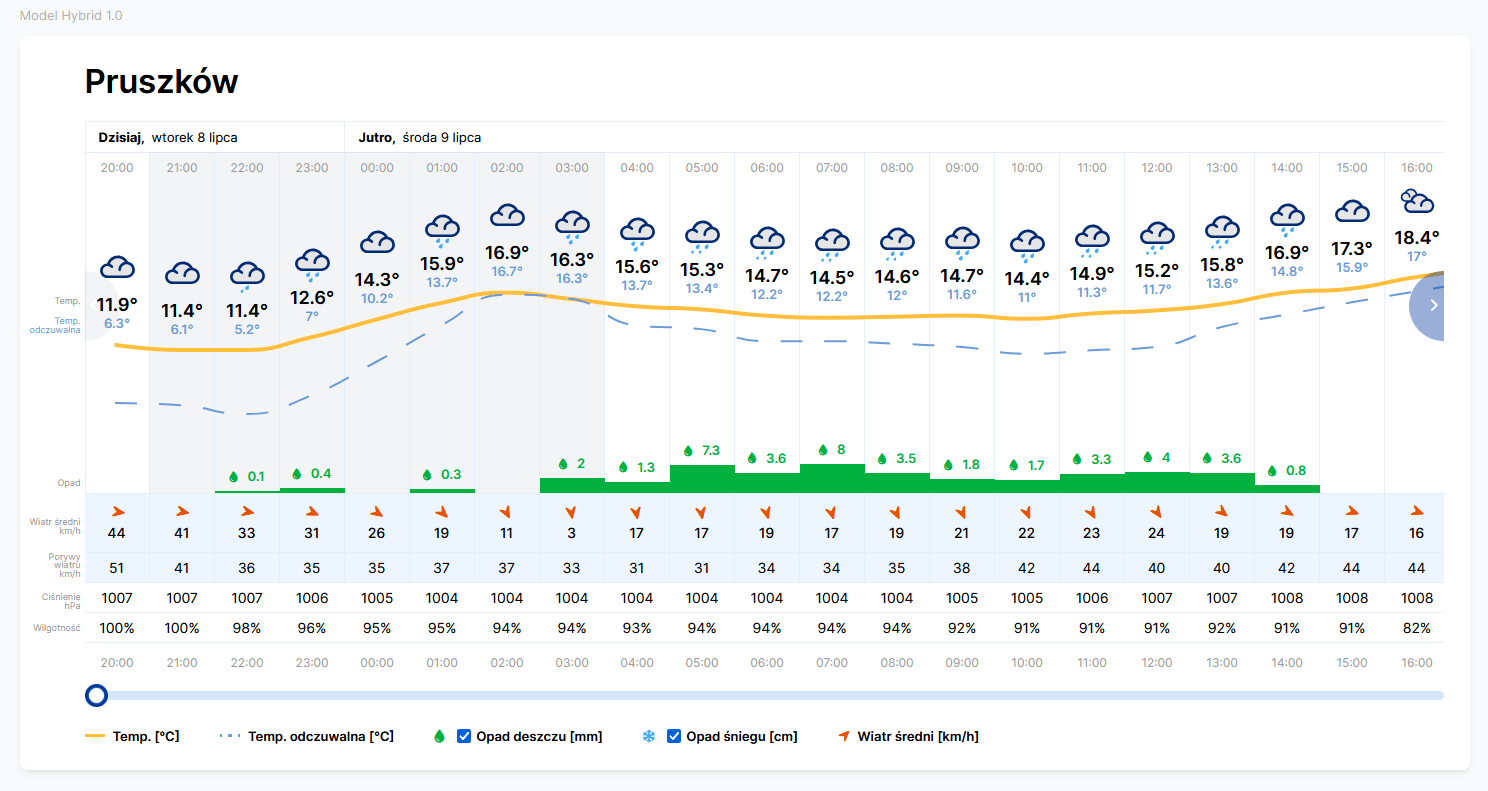
Task: Uncheck the Opad śniegu [cm] checkbox
Action: pyautogui.click(x=674, y=737)
